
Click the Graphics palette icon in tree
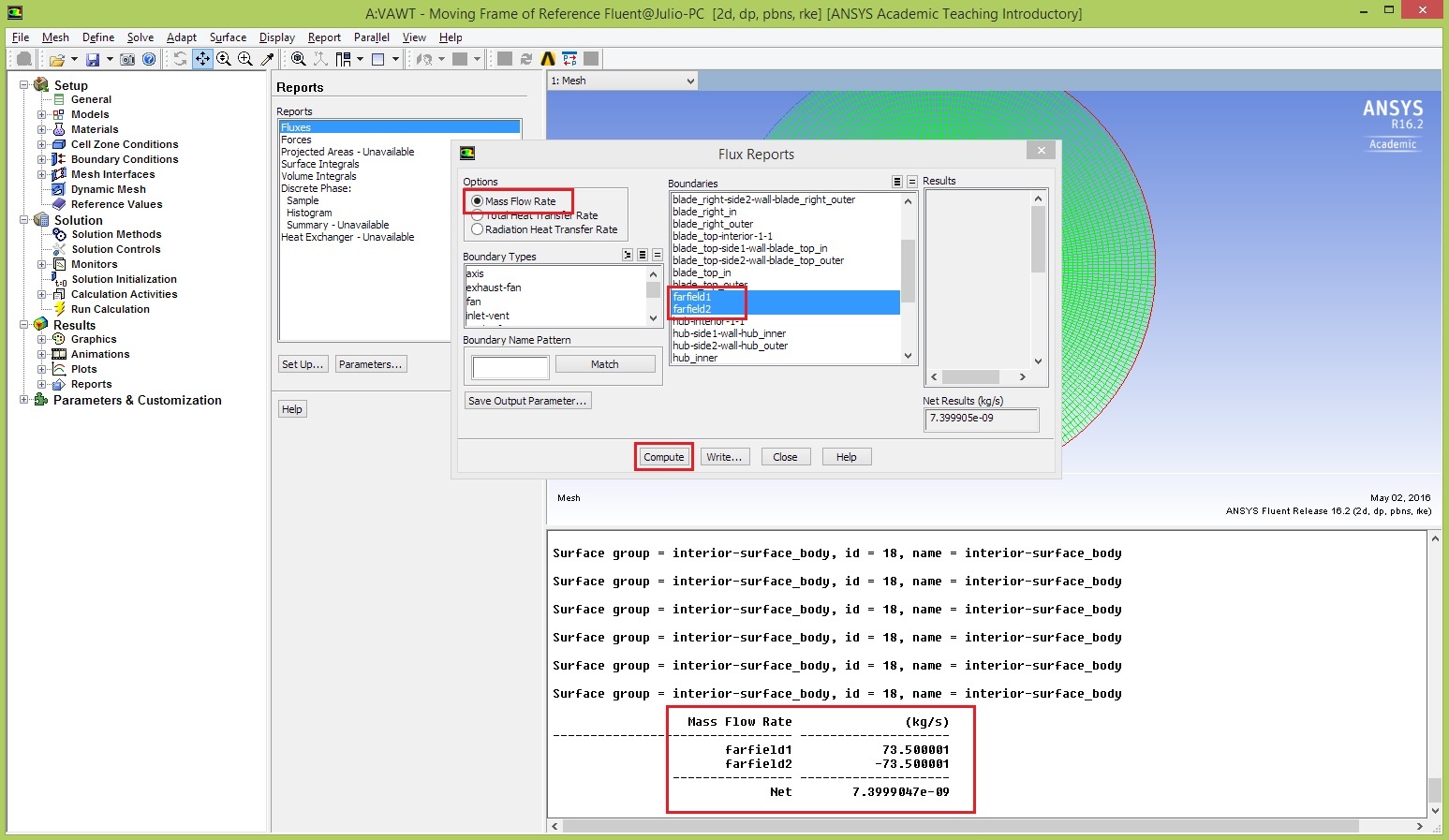pos(59,339)
